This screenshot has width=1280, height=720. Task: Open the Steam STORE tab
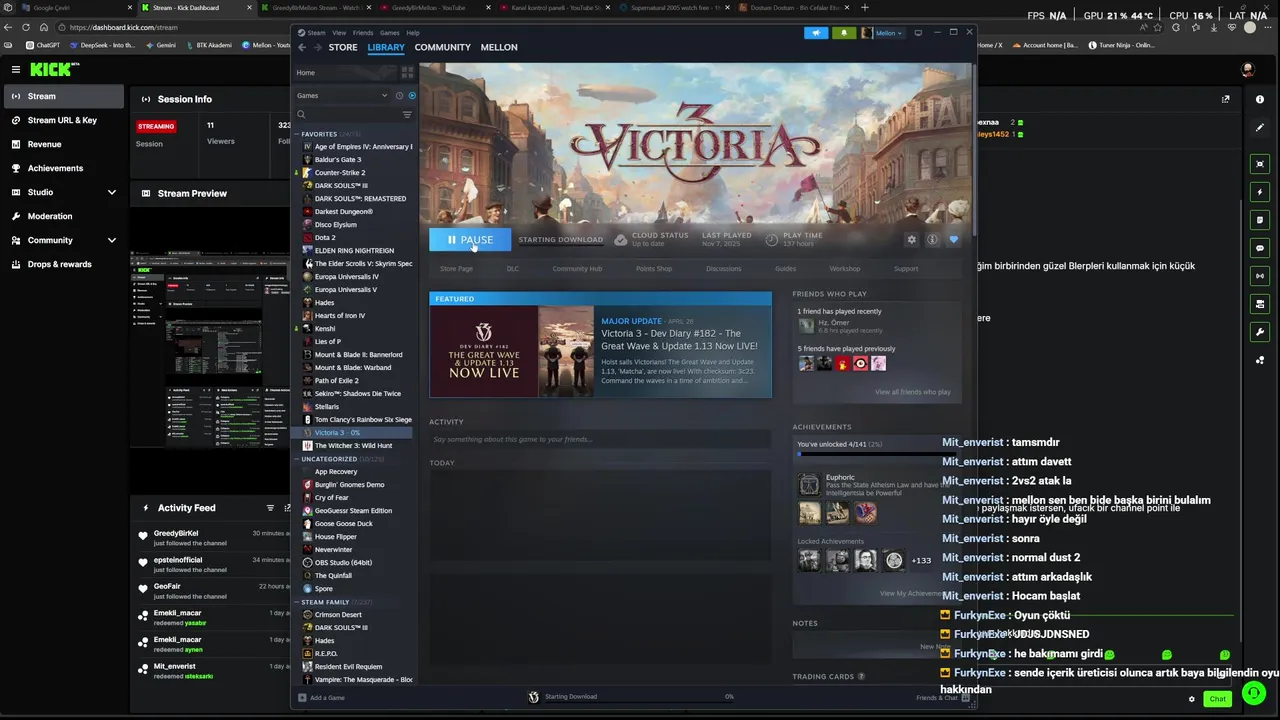[343, 47]
